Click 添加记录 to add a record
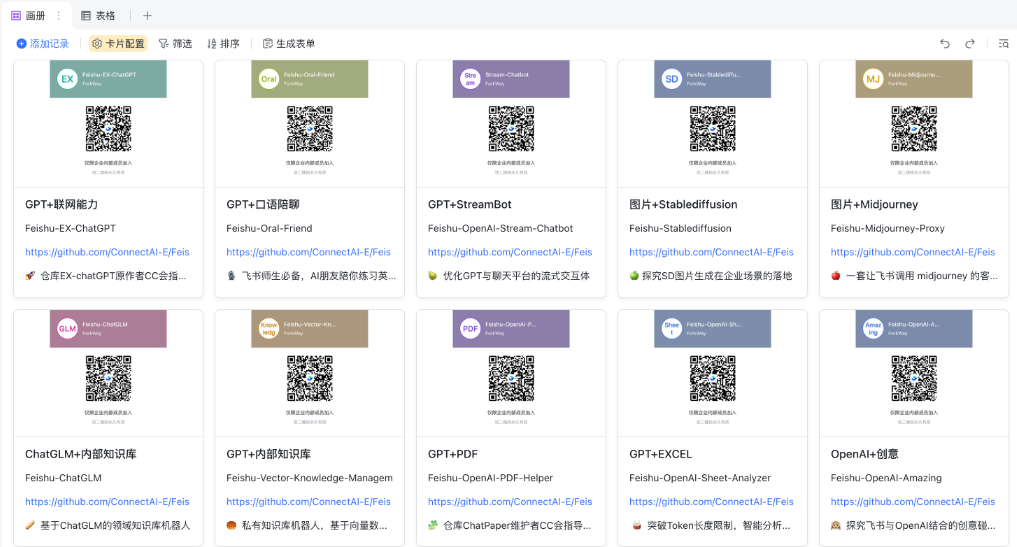Image resolution: width=1017 pixels, height=547 pixels. point(42,43)
